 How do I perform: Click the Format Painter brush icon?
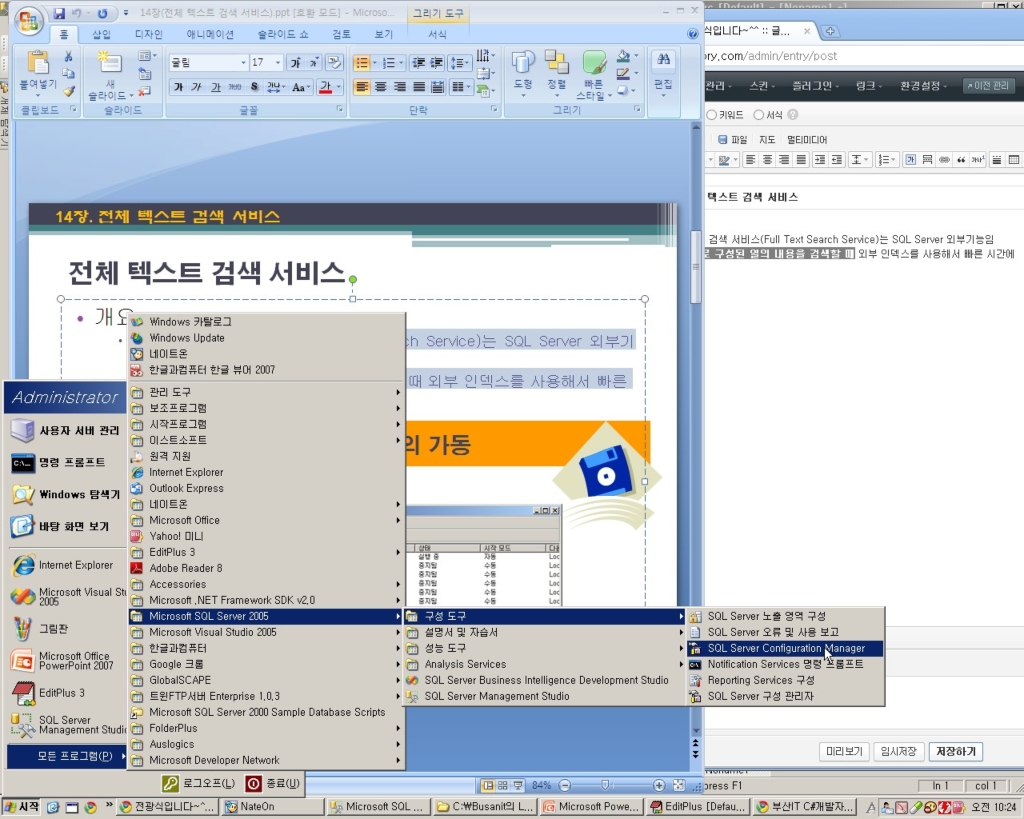point(69,91)
